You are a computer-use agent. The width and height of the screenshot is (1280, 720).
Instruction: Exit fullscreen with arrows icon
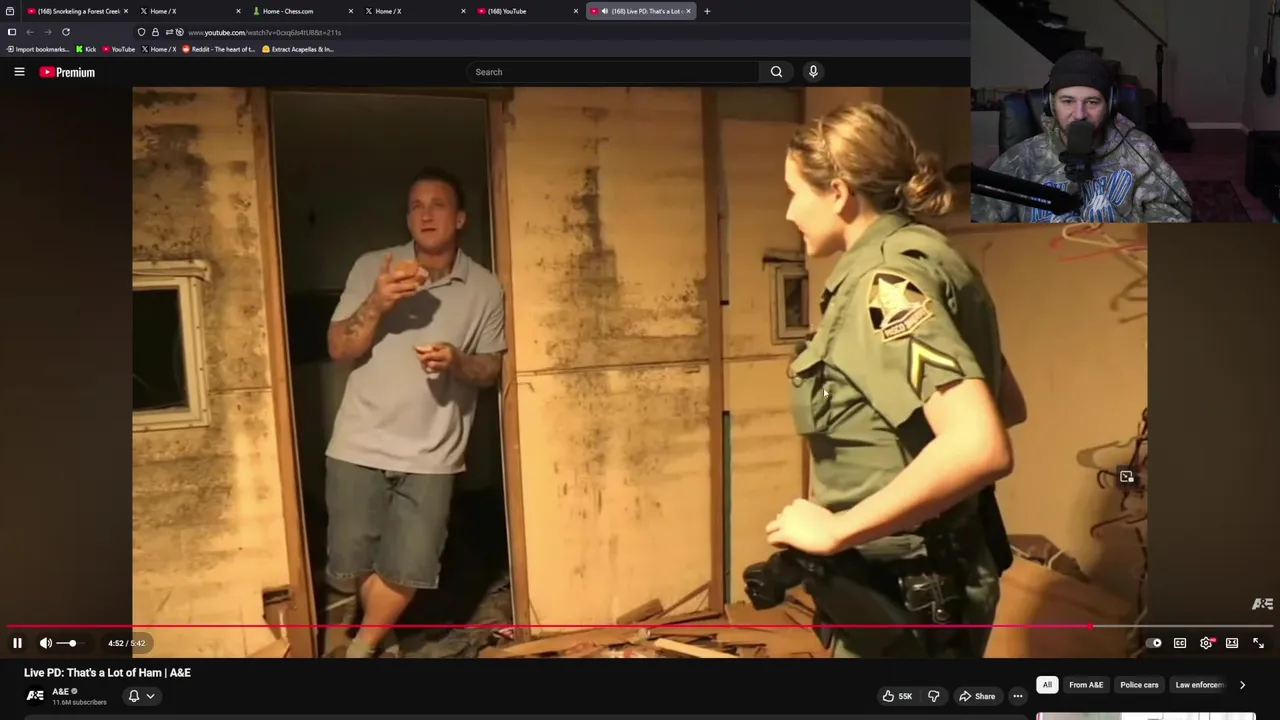1258,643
